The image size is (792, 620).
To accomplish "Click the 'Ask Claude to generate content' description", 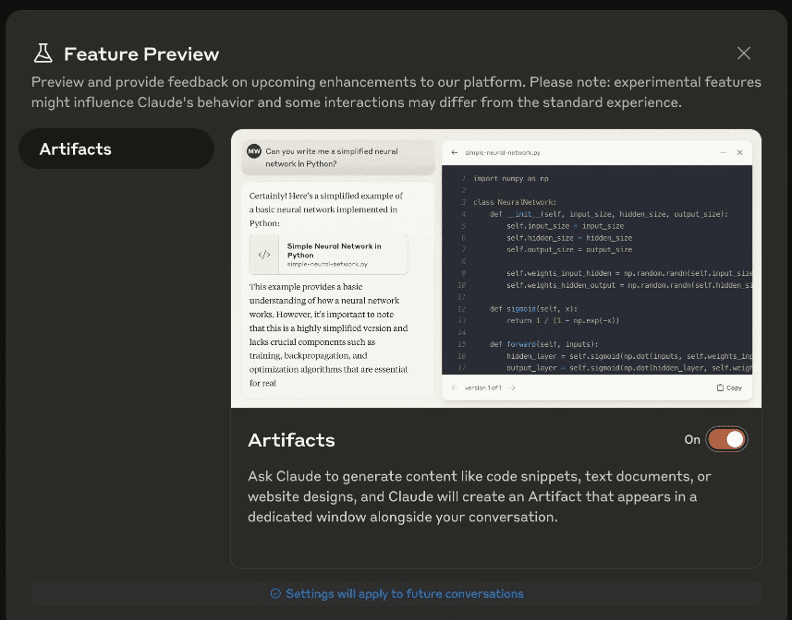I will 479,497.
